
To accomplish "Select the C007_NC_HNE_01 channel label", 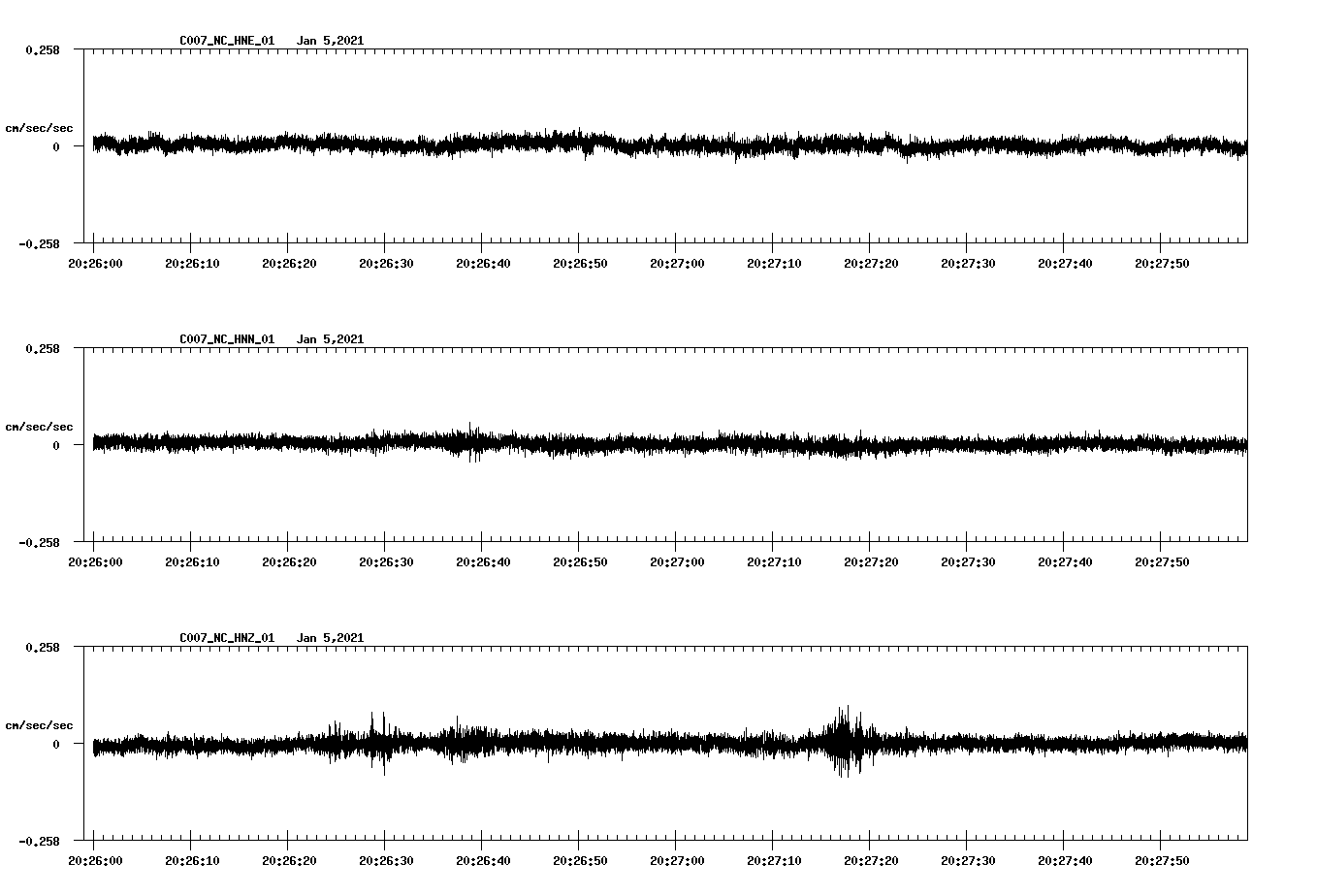I will point(225,41).
